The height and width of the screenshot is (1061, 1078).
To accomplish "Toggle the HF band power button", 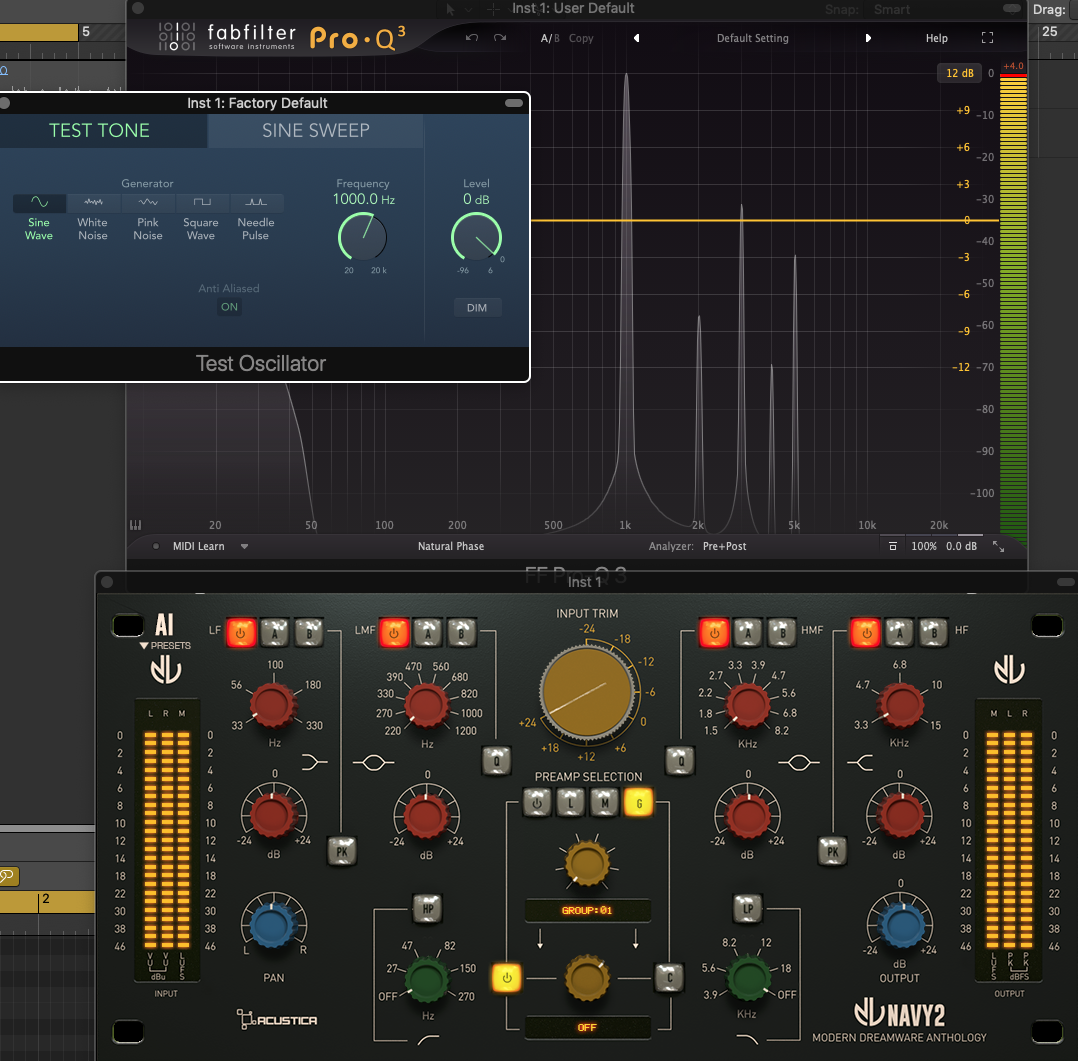I will [866, 632].
